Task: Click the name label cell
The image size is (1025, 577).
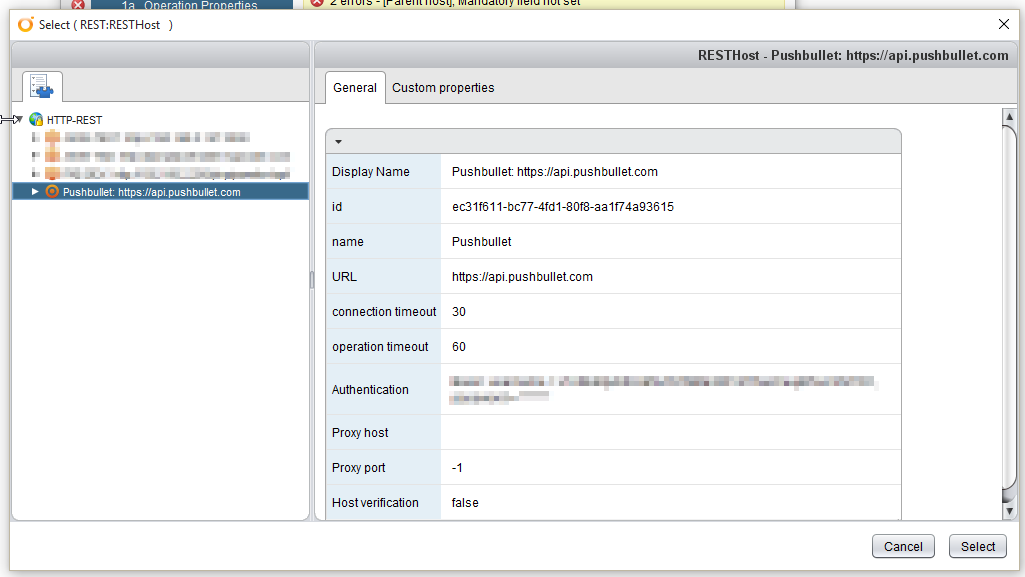Action: pyautogui.click(x=384, y=242)
